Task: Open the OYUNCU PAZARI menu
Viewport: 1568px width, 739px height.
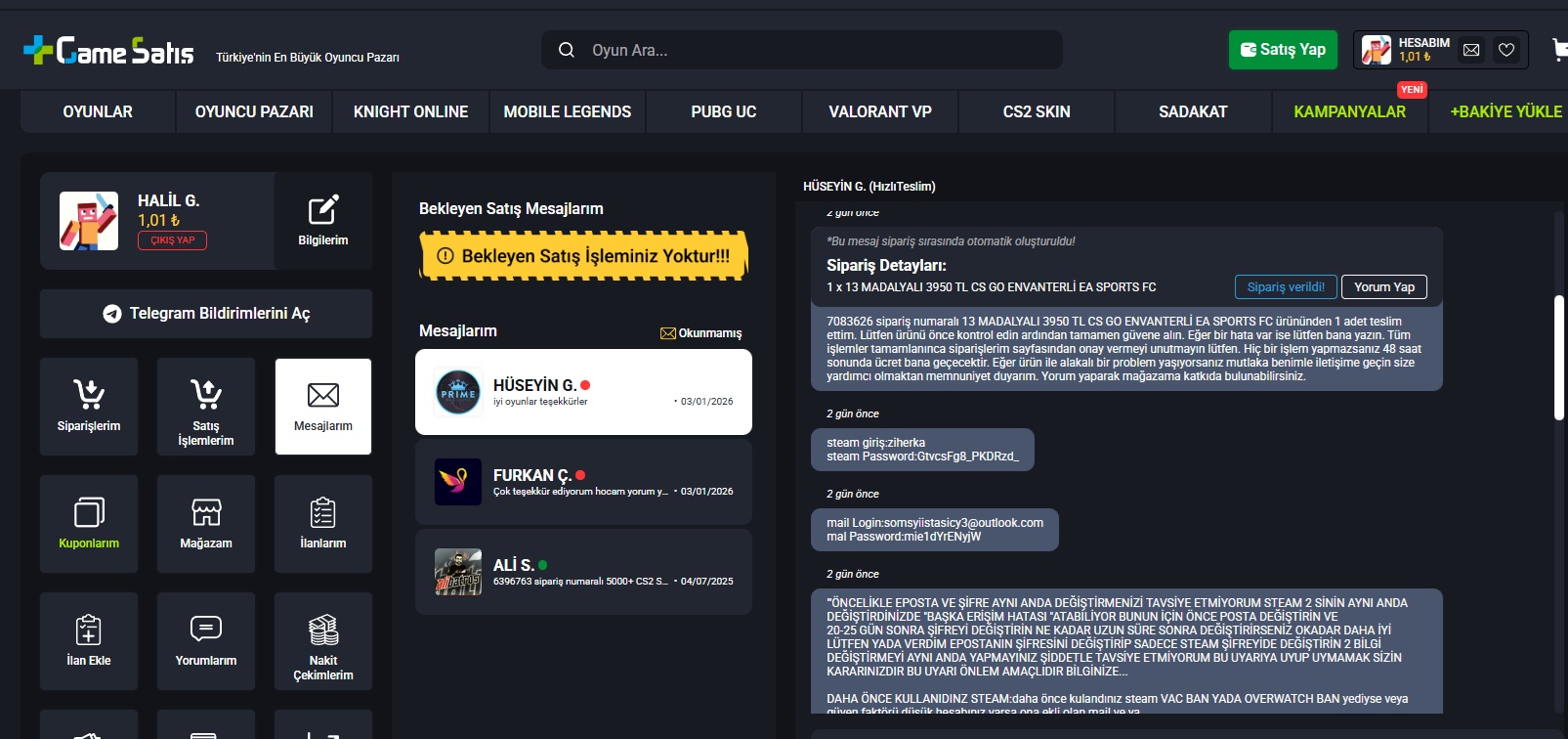Action: pyautogui.click(x=254, y=112)
